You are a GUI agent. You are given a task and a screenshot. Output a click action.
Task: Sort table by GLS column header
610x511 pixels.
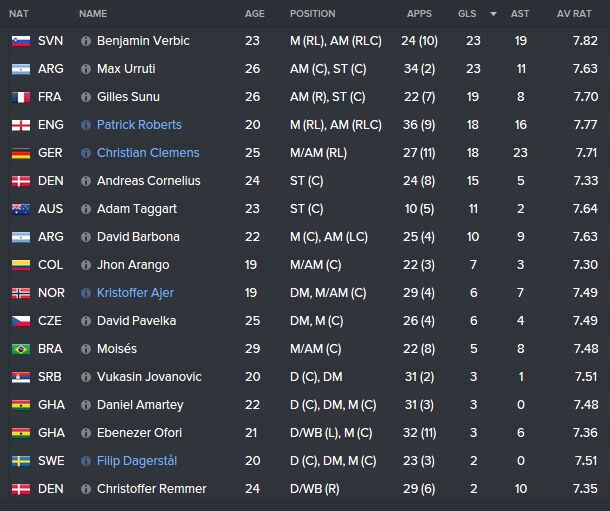point(467,14)
